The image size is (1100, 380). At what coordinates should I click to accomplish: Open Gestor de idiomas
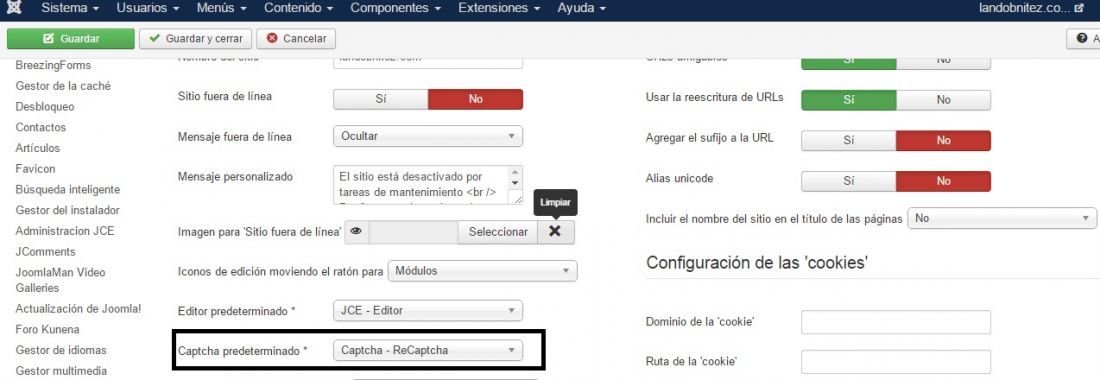point(60,350)
